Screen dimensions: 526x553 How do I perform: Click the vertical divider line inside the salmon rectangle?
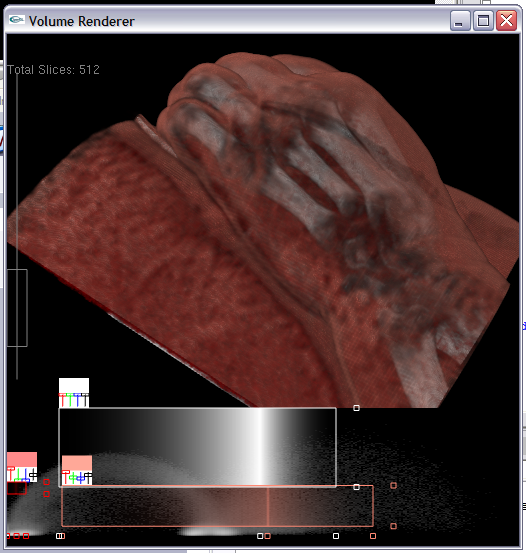[x=268, y=506]
